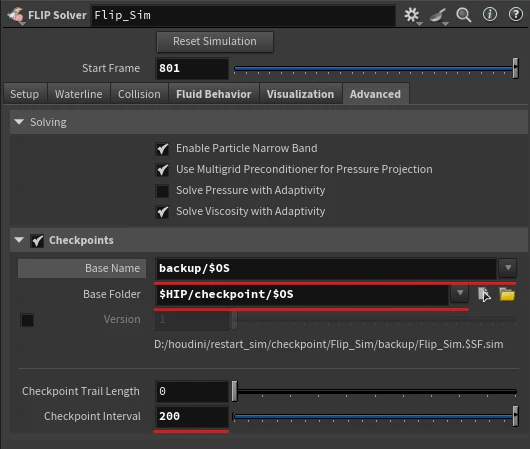The width and height of the screenshot is (530, 449).
Task: Click the FLIP Solver node type icon
Action: 16,16
